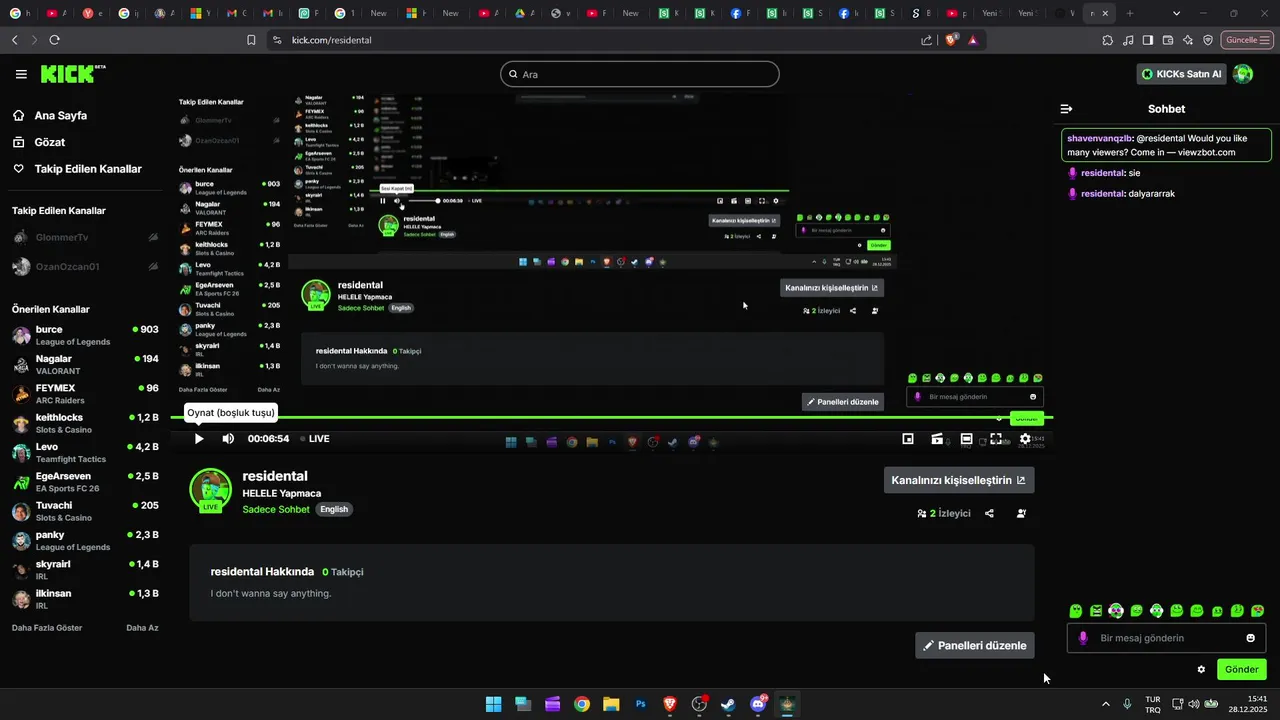Image resolution: width=1280 pixels, height=720 pixels.
Task: Insert the first green emote in quick emotes
Action: (x=1076, y=611)
